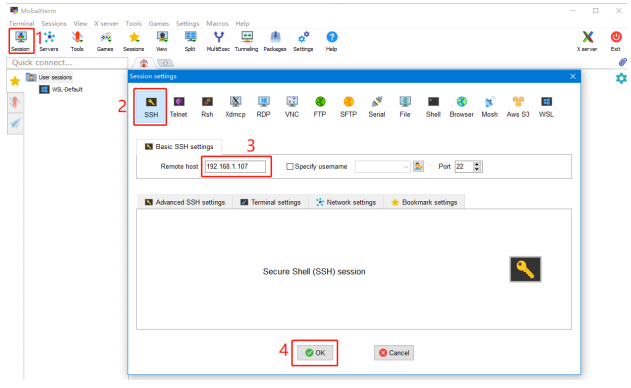
Task: Switch to Bookmark settings tab
Action: coord(424,202)
